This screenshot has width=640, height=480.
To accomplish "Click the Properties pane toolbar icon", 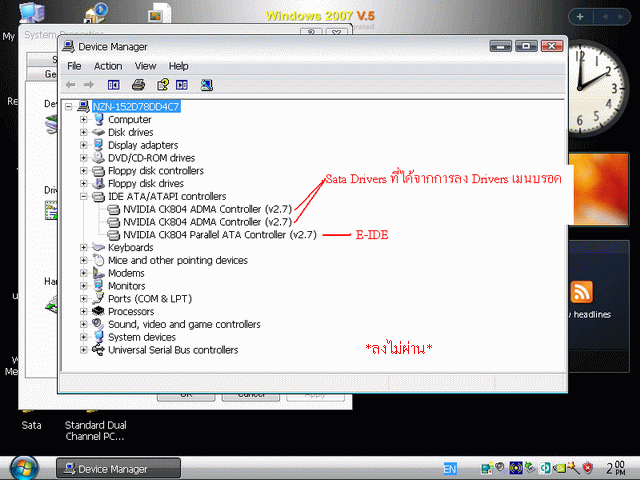I will click(x=182, y=85).
